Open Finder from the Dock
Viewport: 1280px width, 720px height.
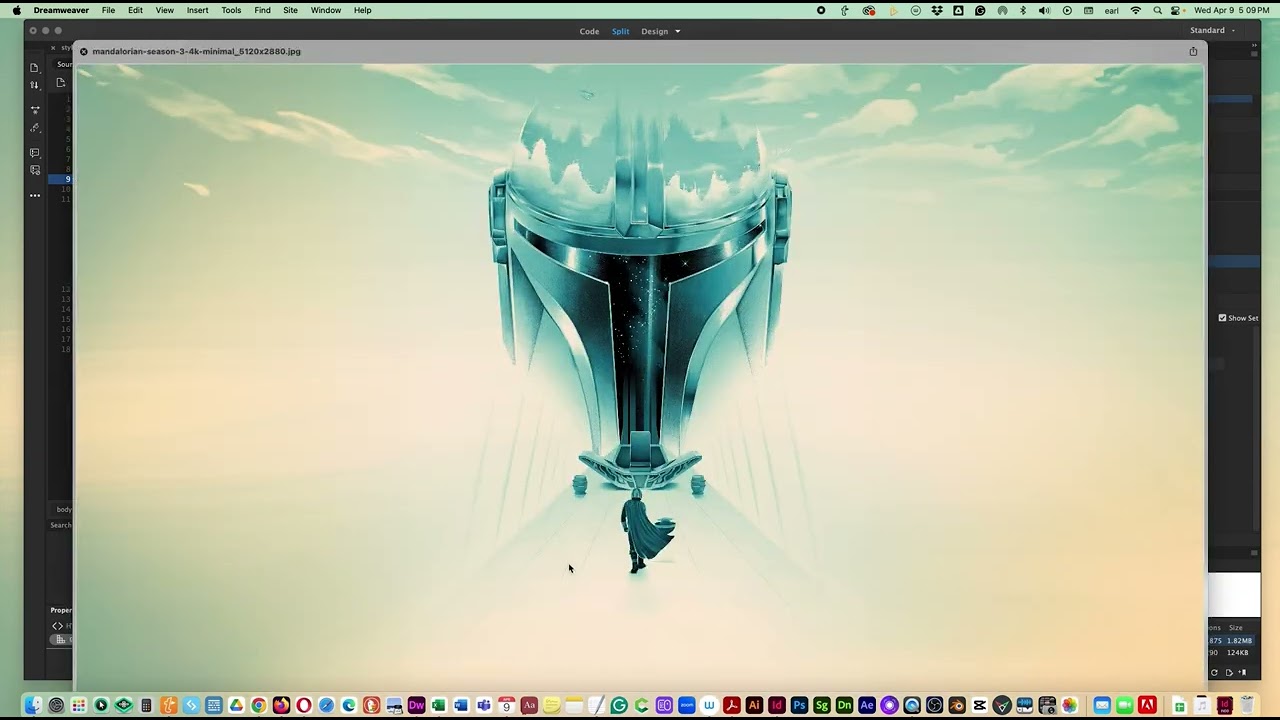pyautogui.click(x=33, y=705)
